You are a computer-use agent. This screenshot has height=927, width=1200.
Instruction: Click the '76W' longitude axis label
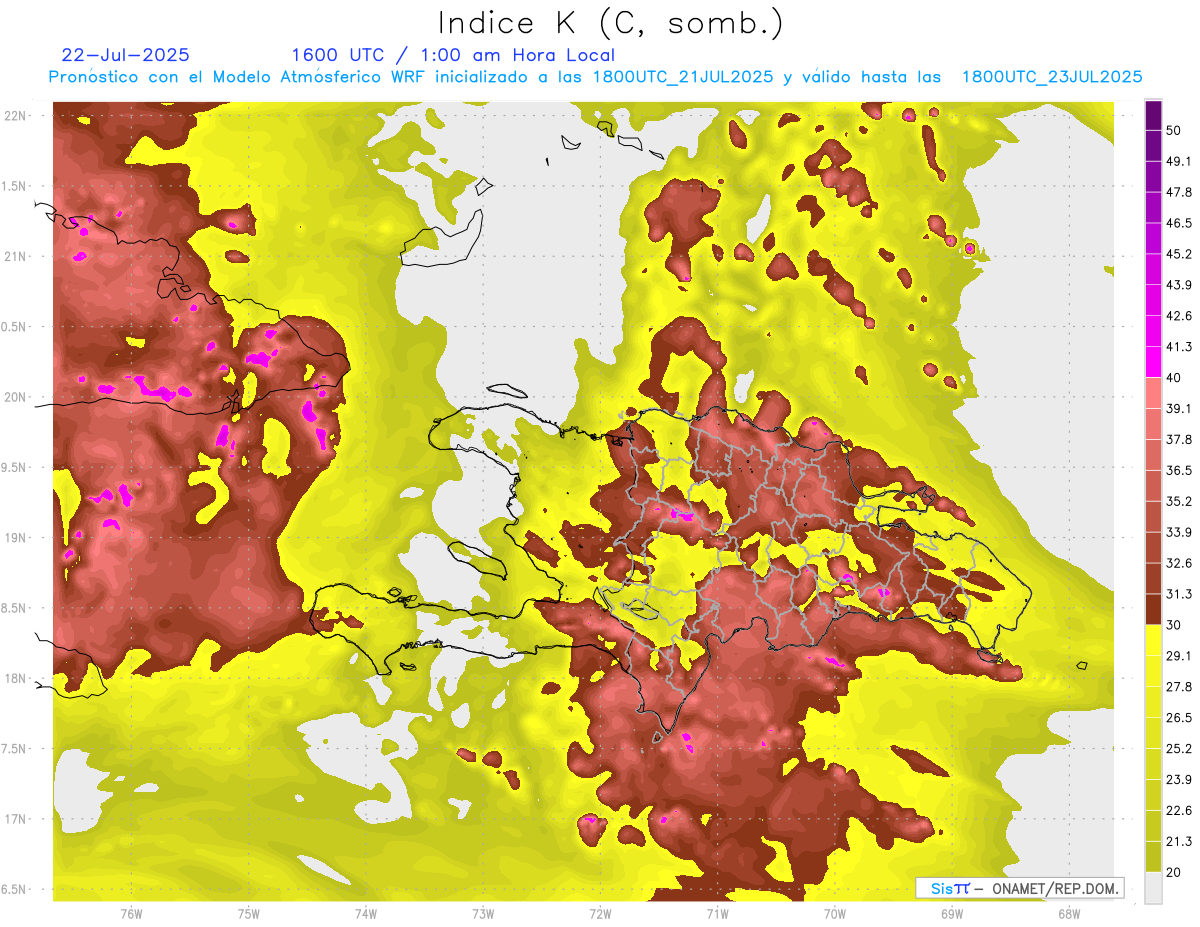tap(131, 914)
